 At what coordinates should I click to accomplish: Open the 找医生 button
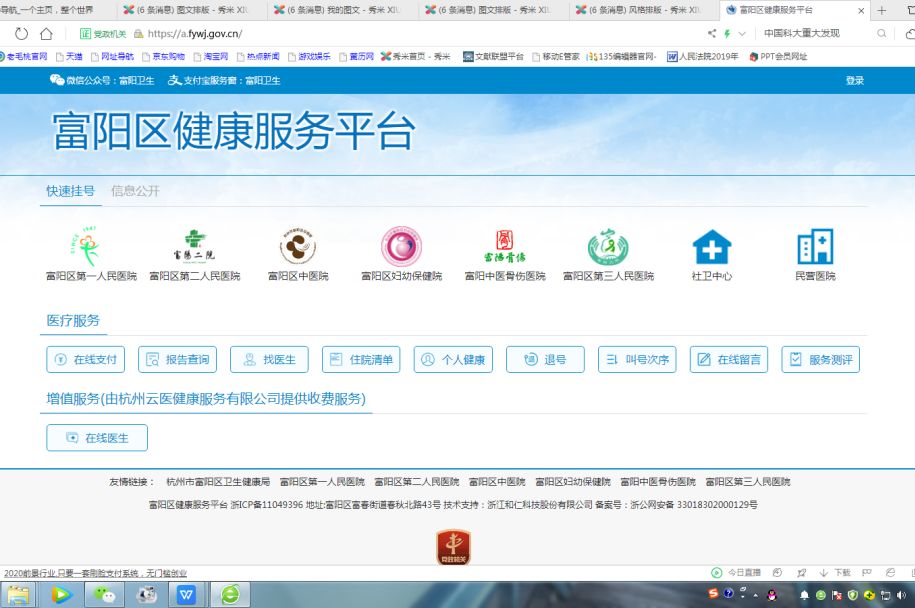point(269,359)
